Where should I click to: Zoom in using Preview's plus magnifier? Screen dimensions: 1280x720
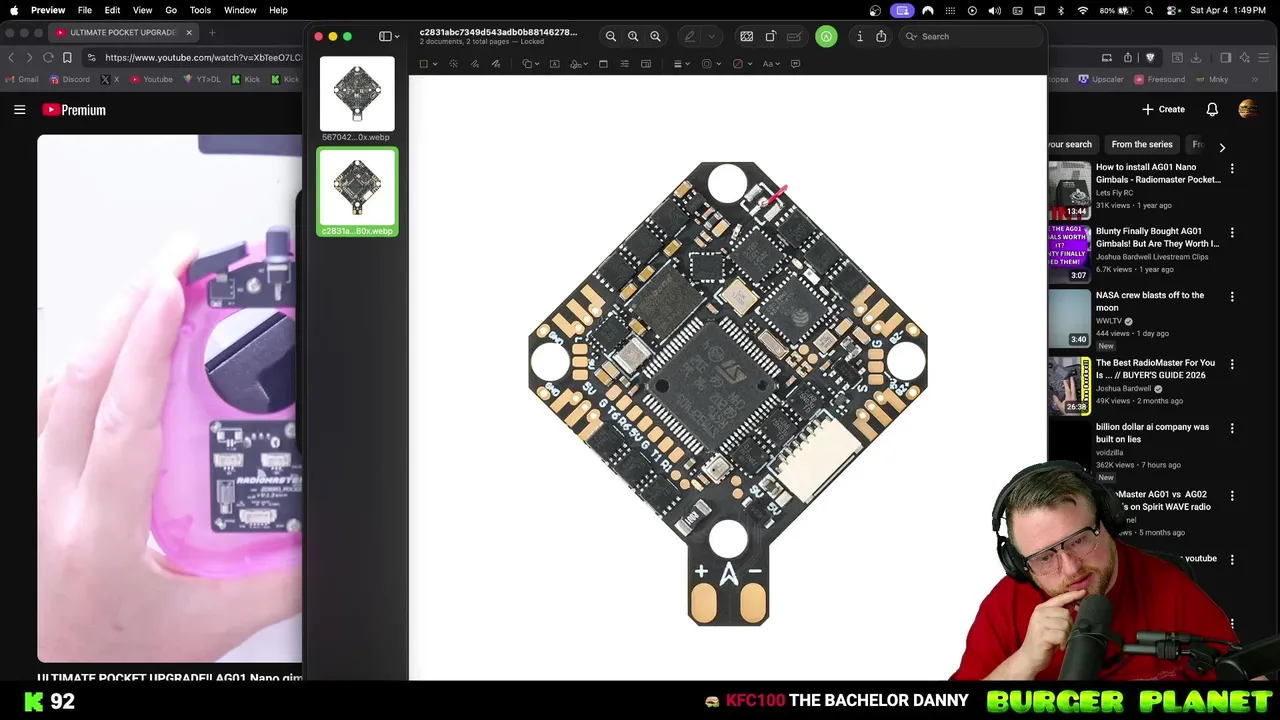pyautogui.click(x=655, y=36)
